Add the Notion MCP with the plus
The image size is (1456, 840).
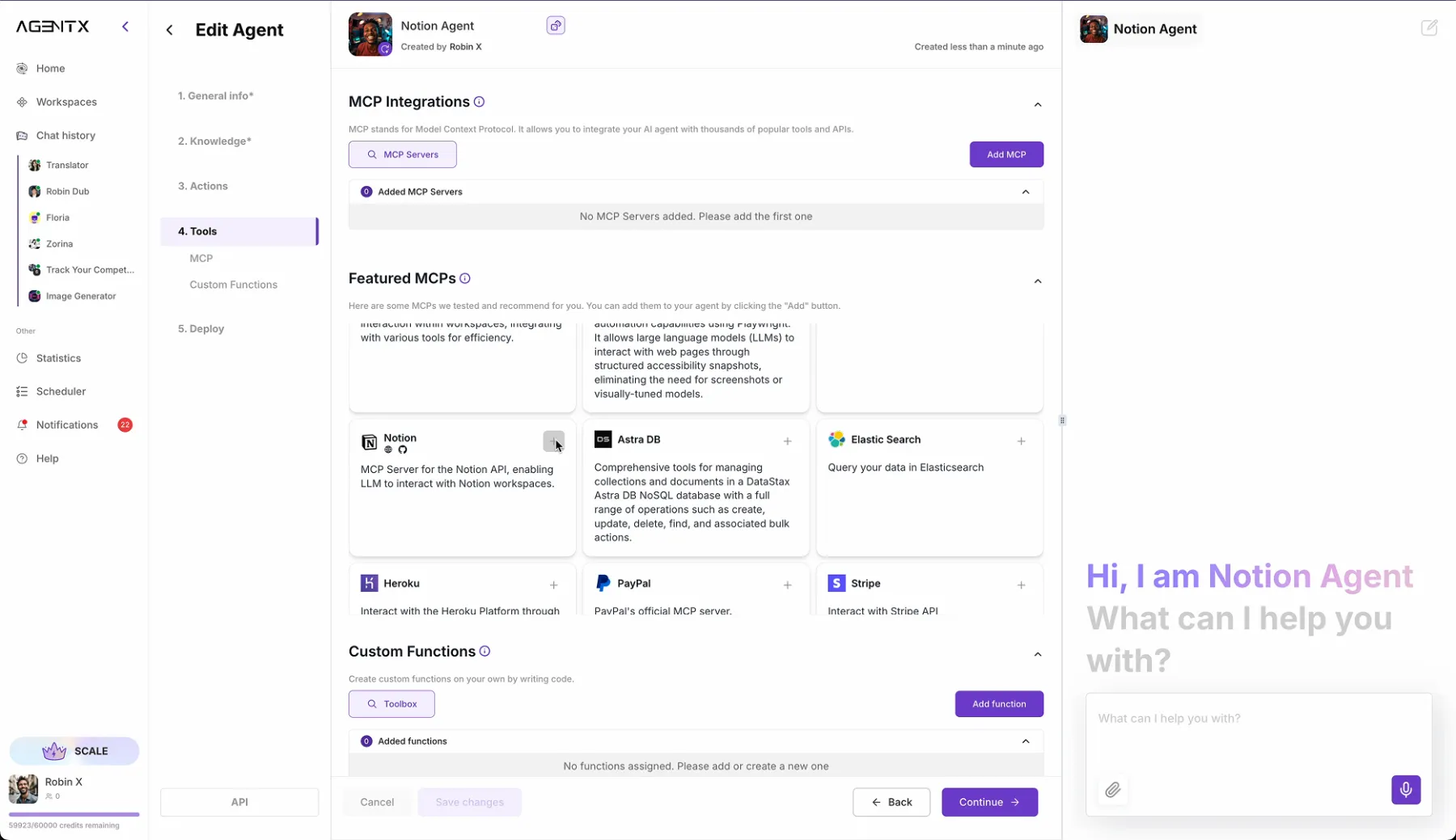(553, 441)
